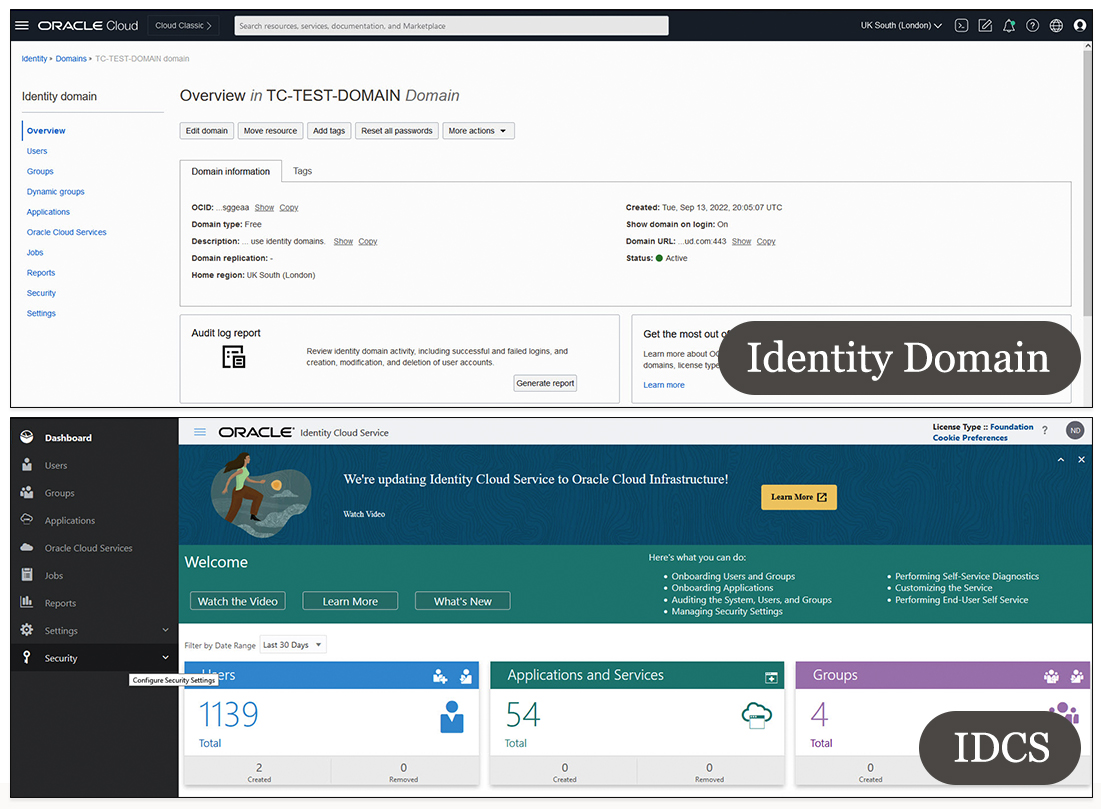This screenshot has height=809, width=1101.
Task: Select the Domain information tab
Action: [230, 171]
